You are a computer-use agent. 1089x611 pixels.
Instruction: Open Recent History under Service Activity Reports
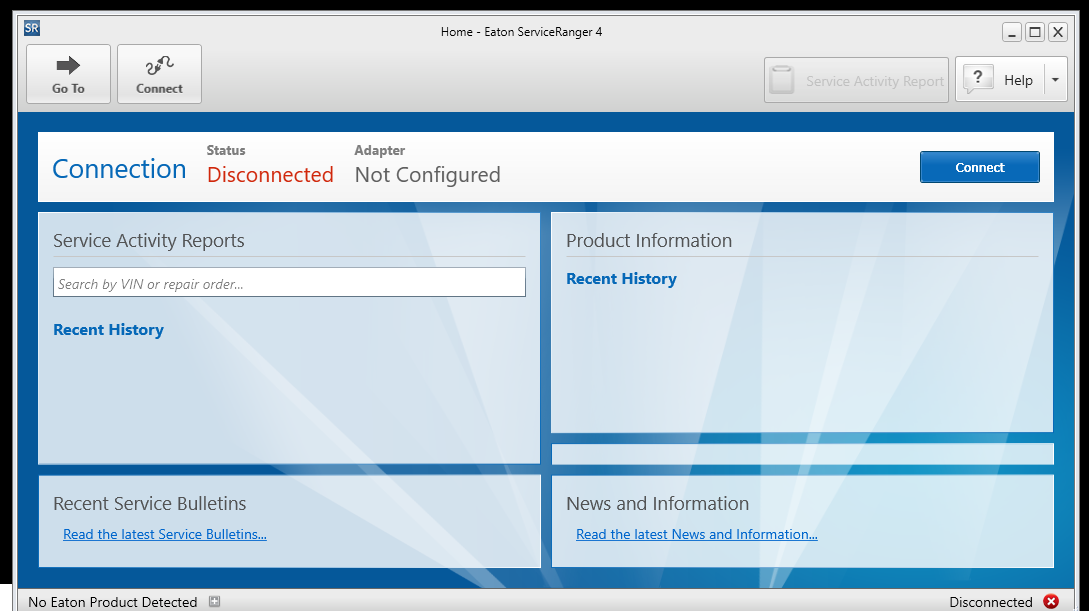(x=108, y=330)
